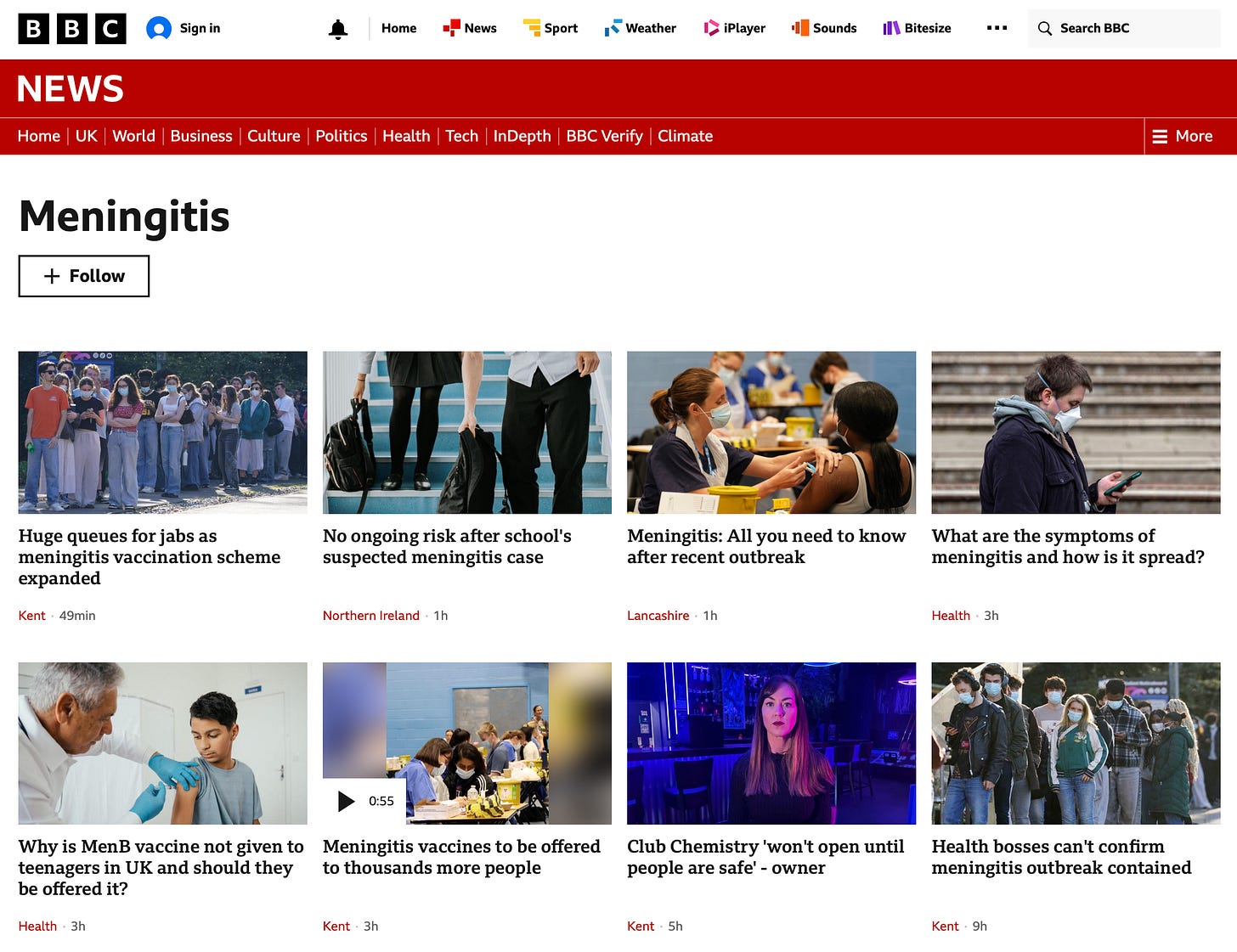Open 'Meningitis: All you need to know' headline

click(x=766, y=547)
